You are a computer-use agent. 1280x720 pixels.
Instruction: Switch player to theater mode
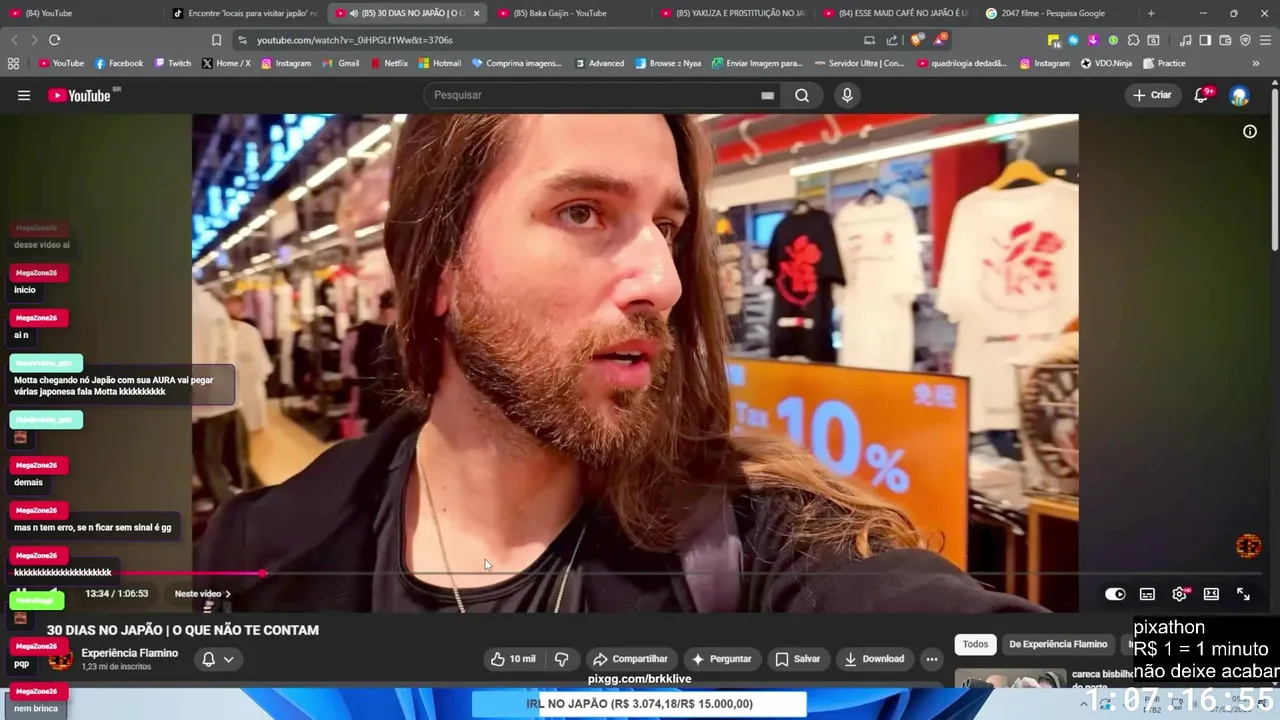click(x=1211, y=594)
